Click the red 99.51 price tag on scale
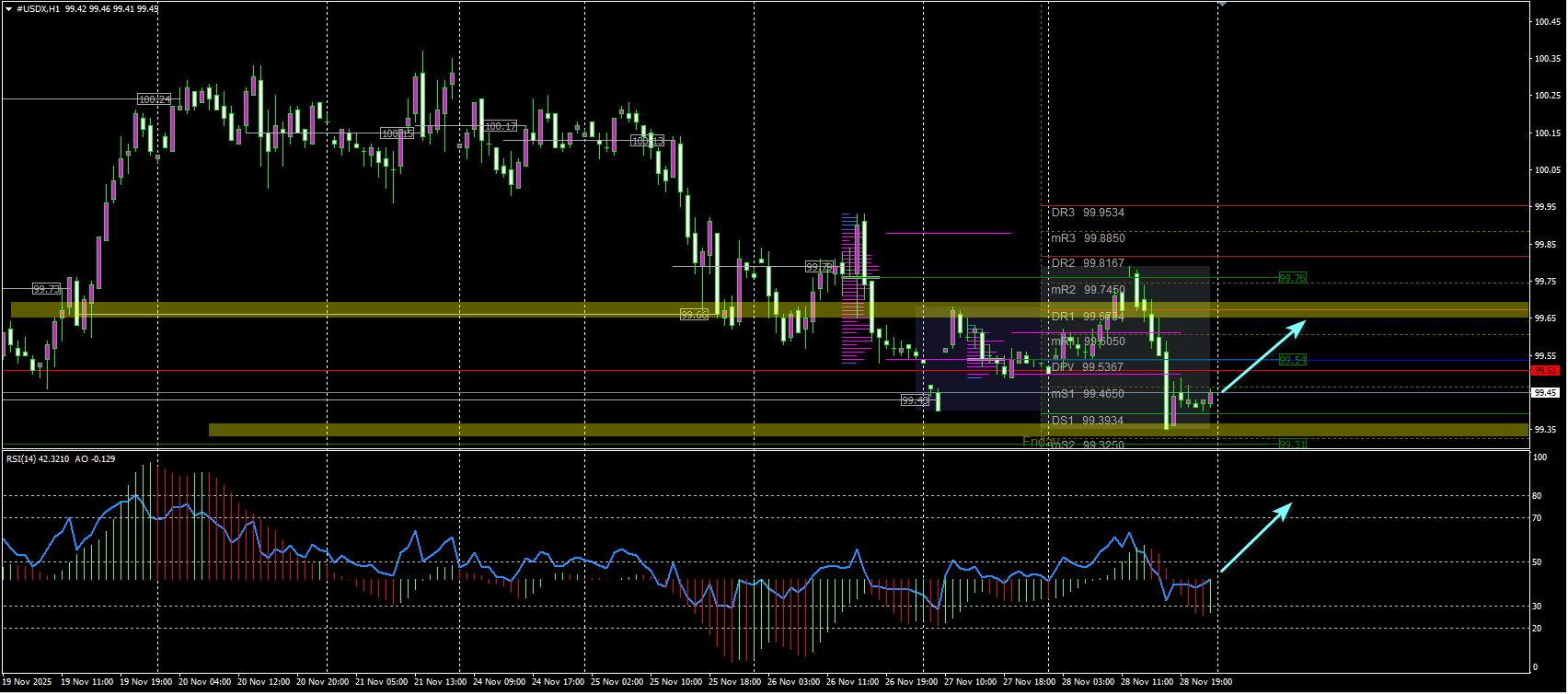 (x=1545, y=371)
